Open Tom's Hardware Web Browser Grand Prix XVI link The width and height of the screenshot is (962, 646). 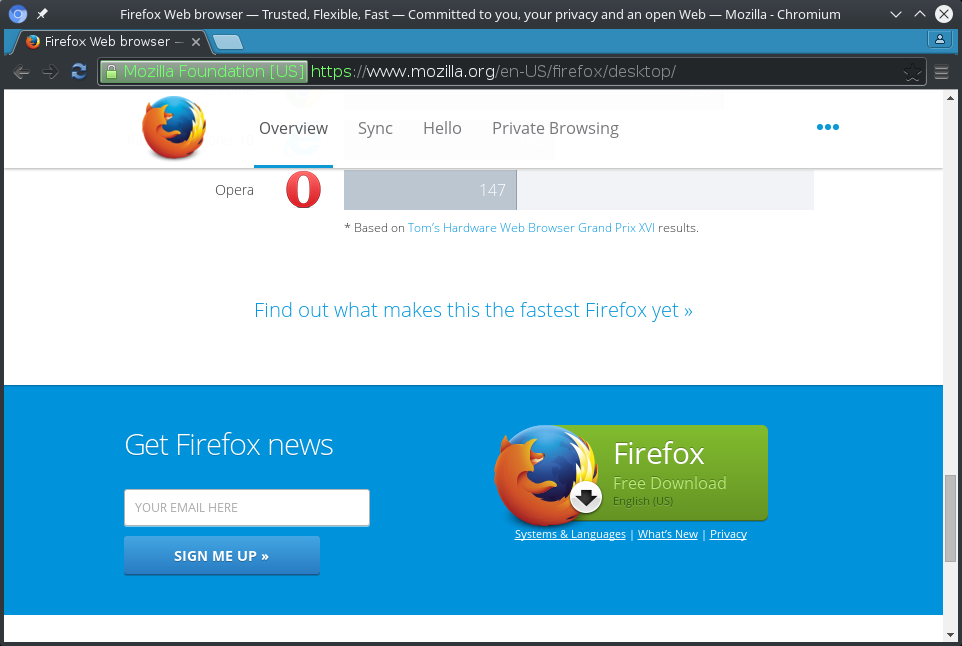click(x=531, y=228)
